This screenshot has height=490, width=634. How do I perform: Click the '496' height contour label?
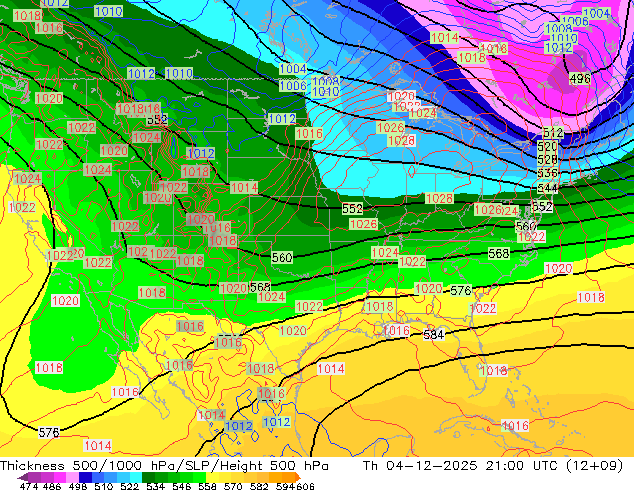580,78
